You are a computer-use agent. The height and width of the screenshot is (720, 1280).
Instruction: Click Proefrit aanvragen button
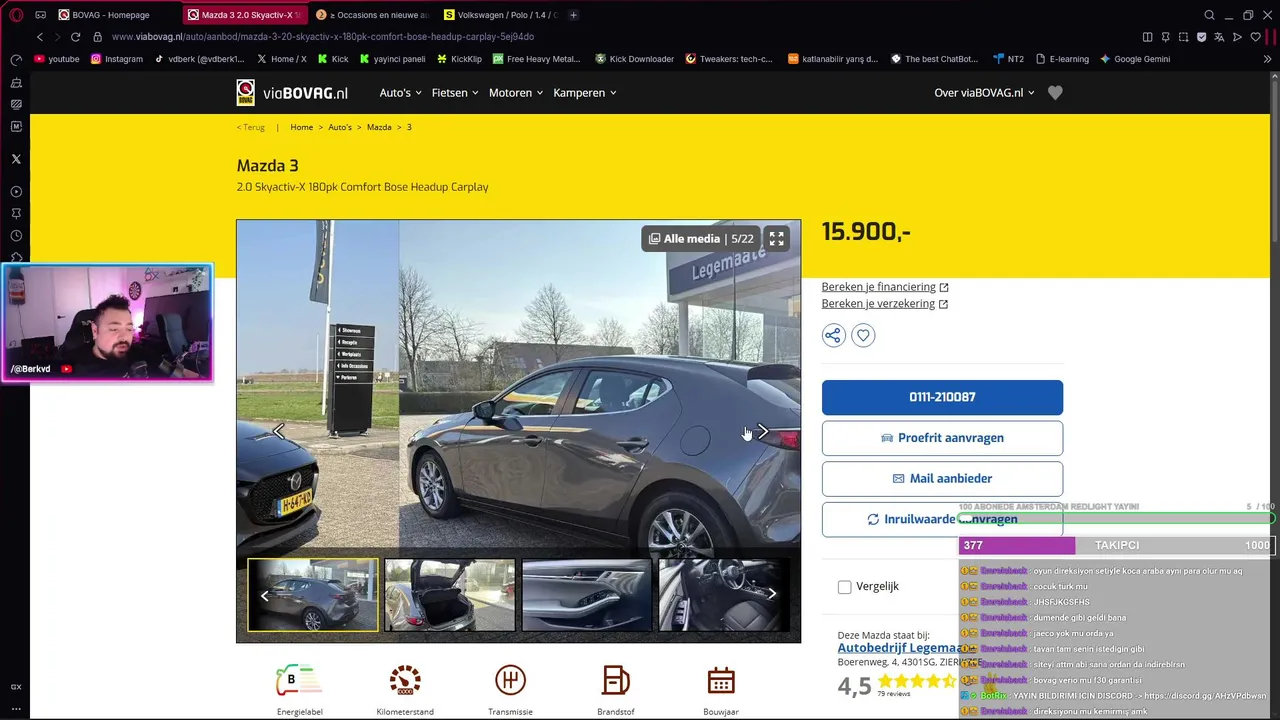942,438
